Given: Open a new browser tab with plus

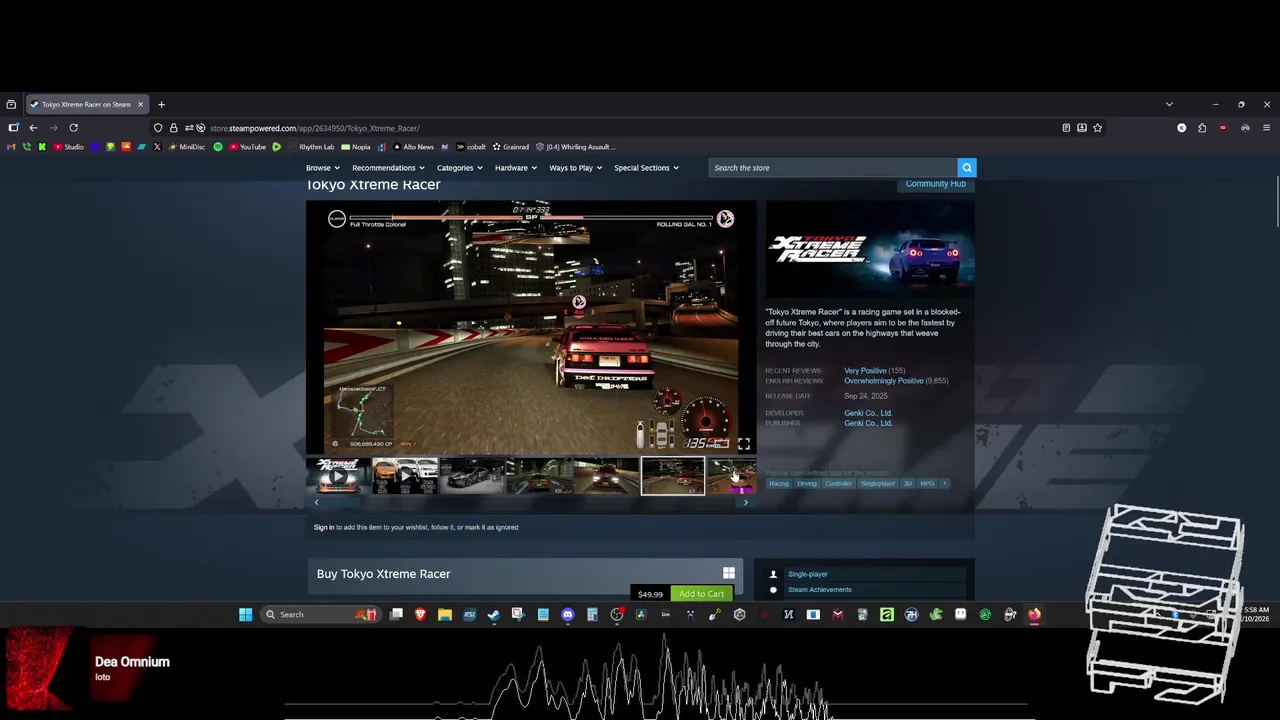Looking at the screenshot, I should 161,104.
